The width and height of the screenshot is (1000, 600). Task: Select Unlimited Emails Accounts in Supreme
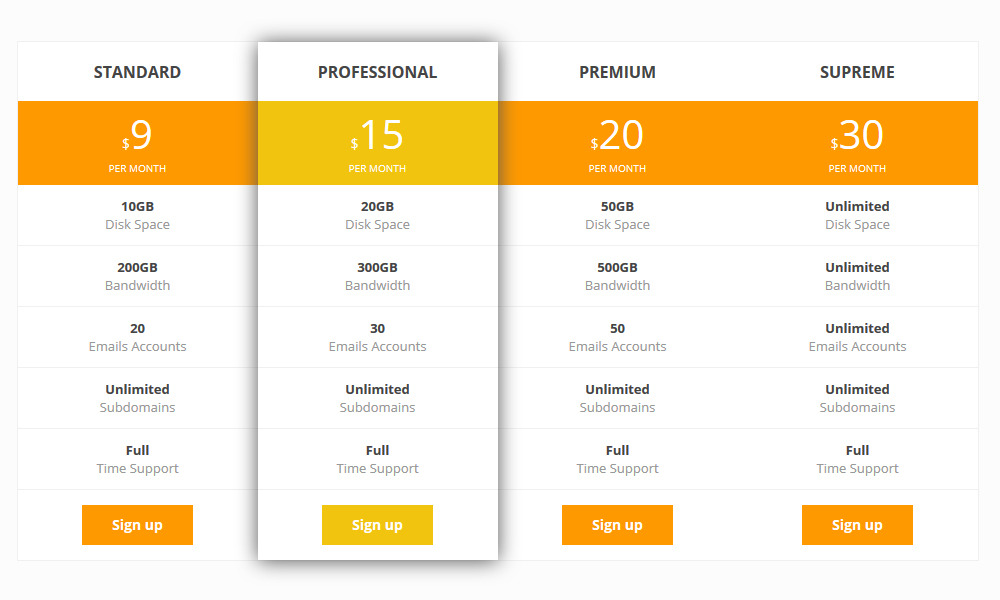coord(857,337)
